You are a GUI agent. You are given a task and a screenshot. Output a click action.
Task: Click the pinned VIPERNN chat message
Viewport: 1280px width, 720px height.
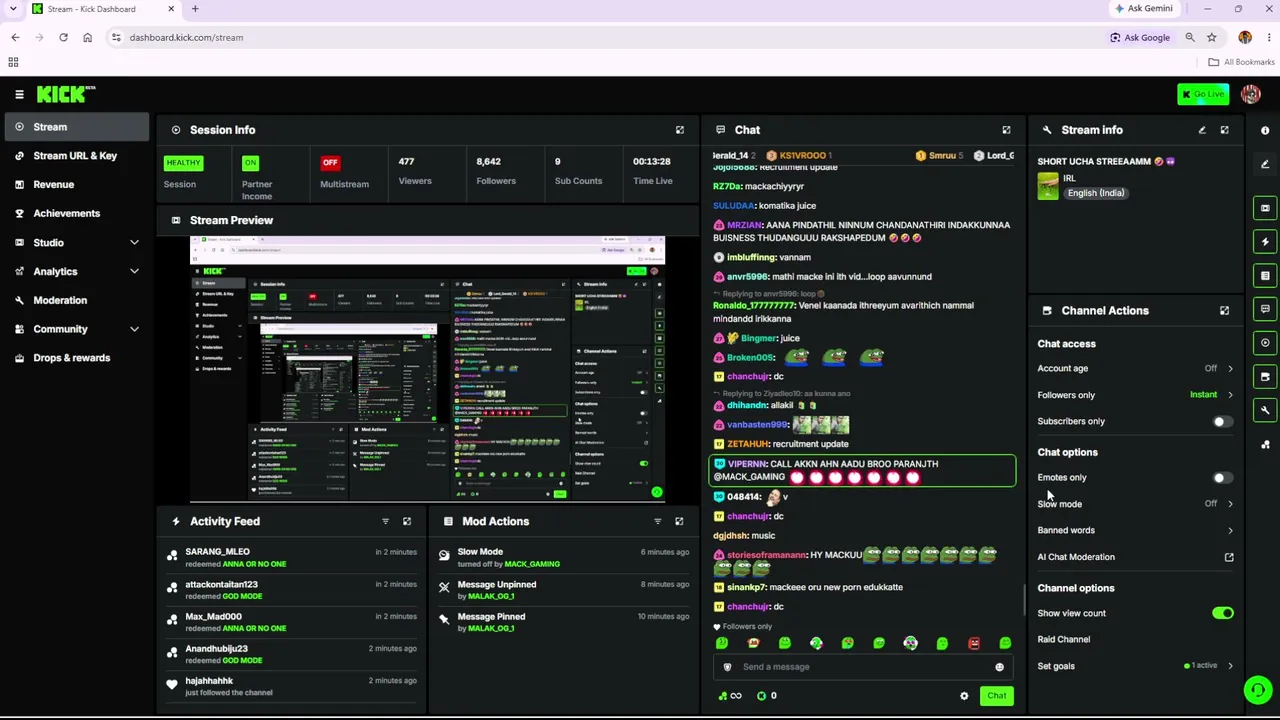coord(862,471)
